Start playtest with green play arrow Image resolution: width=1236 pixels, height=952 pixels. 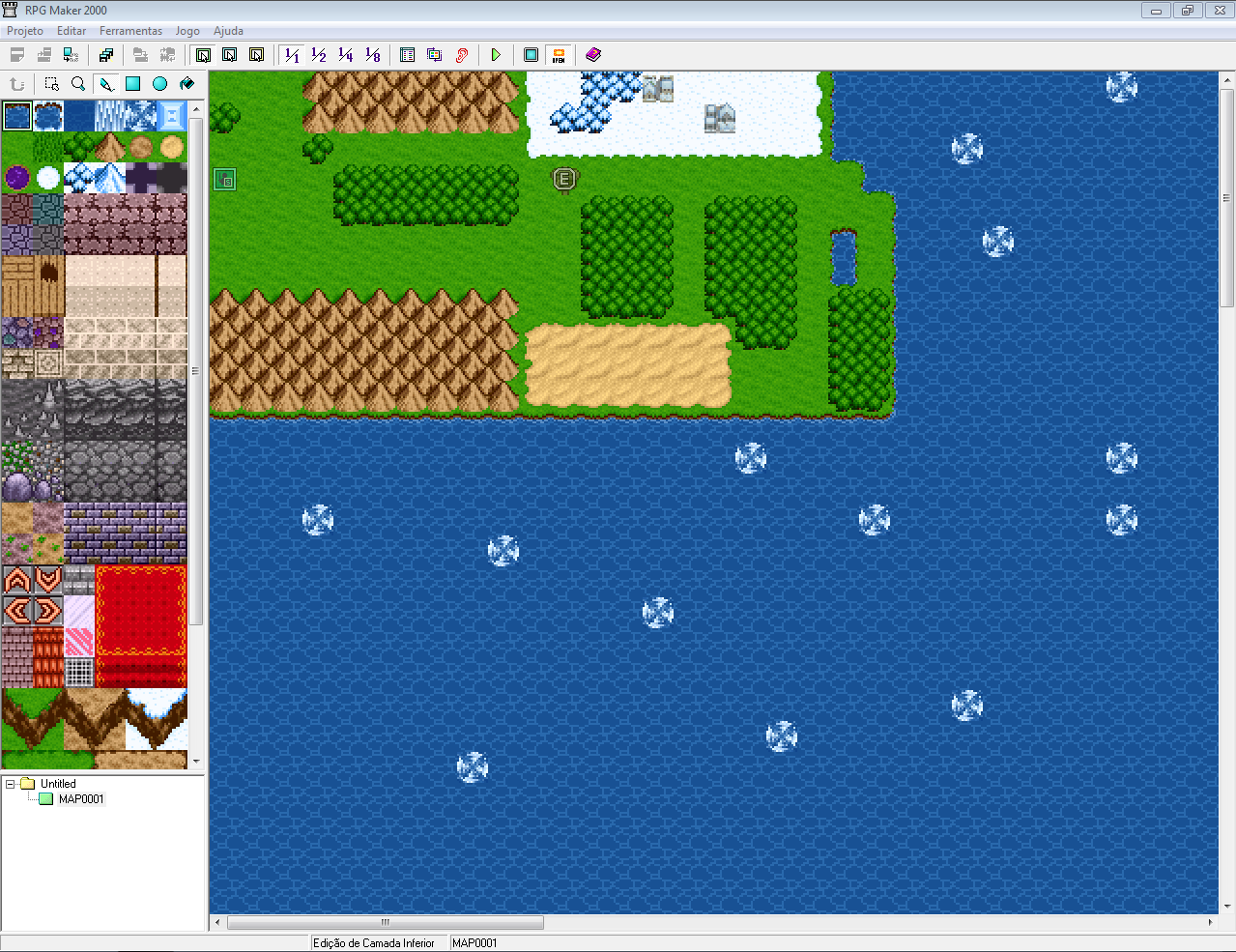click(497, 55)
